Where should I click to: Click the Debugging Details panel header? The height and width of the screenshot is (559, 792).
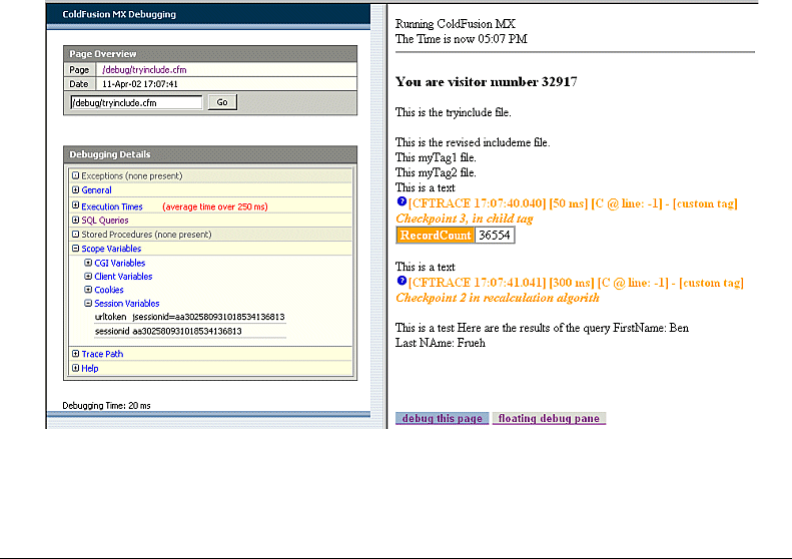(x=210, y=155)
